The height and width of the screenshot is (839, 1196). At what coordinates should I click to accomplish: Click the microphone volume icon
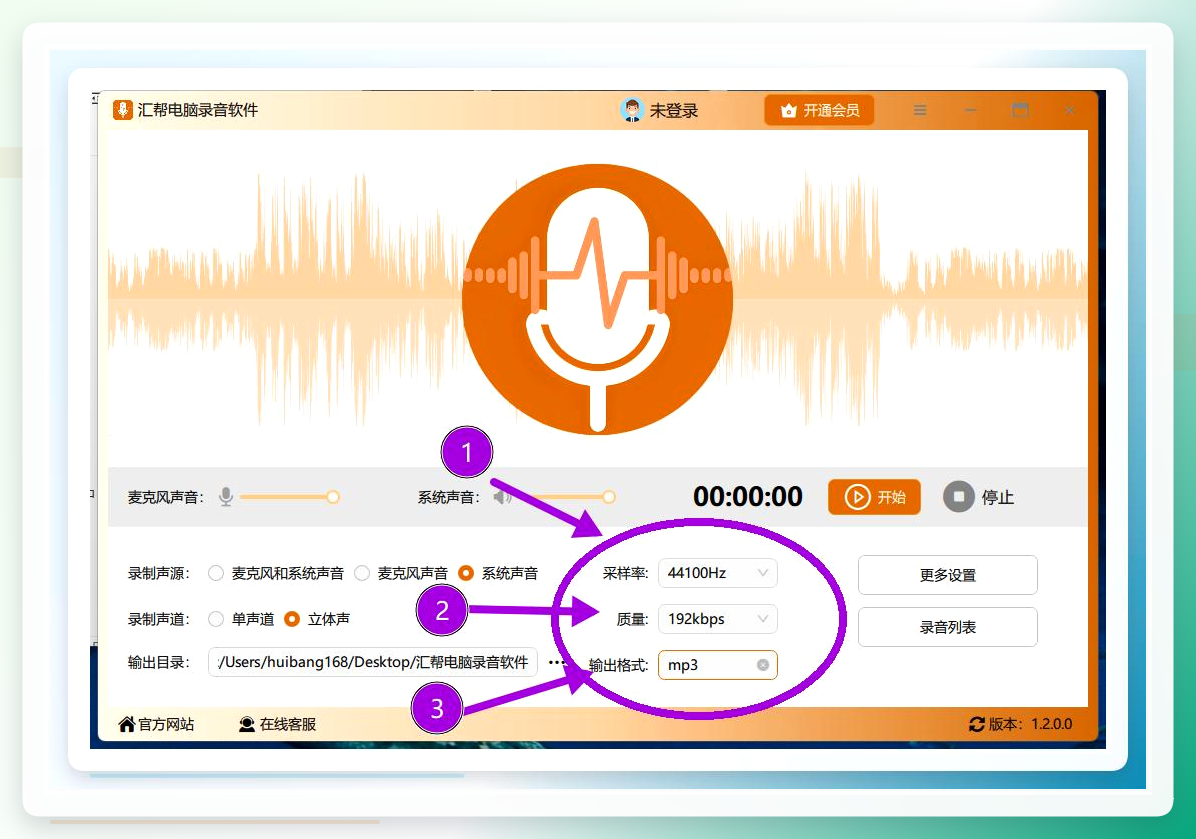[226, 497]
